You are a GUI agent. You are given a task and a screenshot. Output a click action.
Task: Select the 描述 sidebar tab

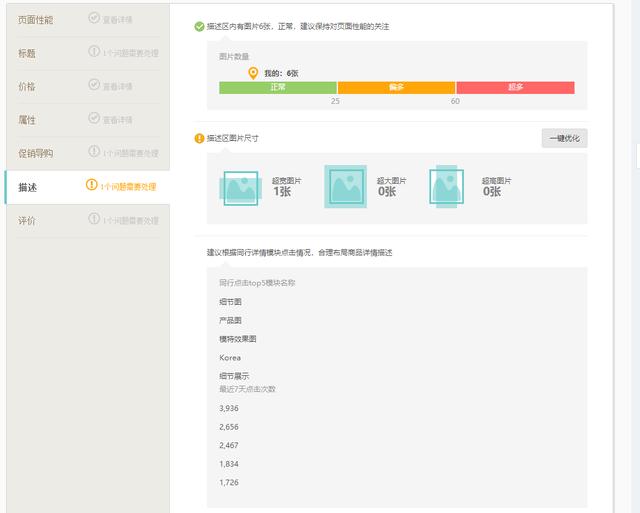click(87, 187)
